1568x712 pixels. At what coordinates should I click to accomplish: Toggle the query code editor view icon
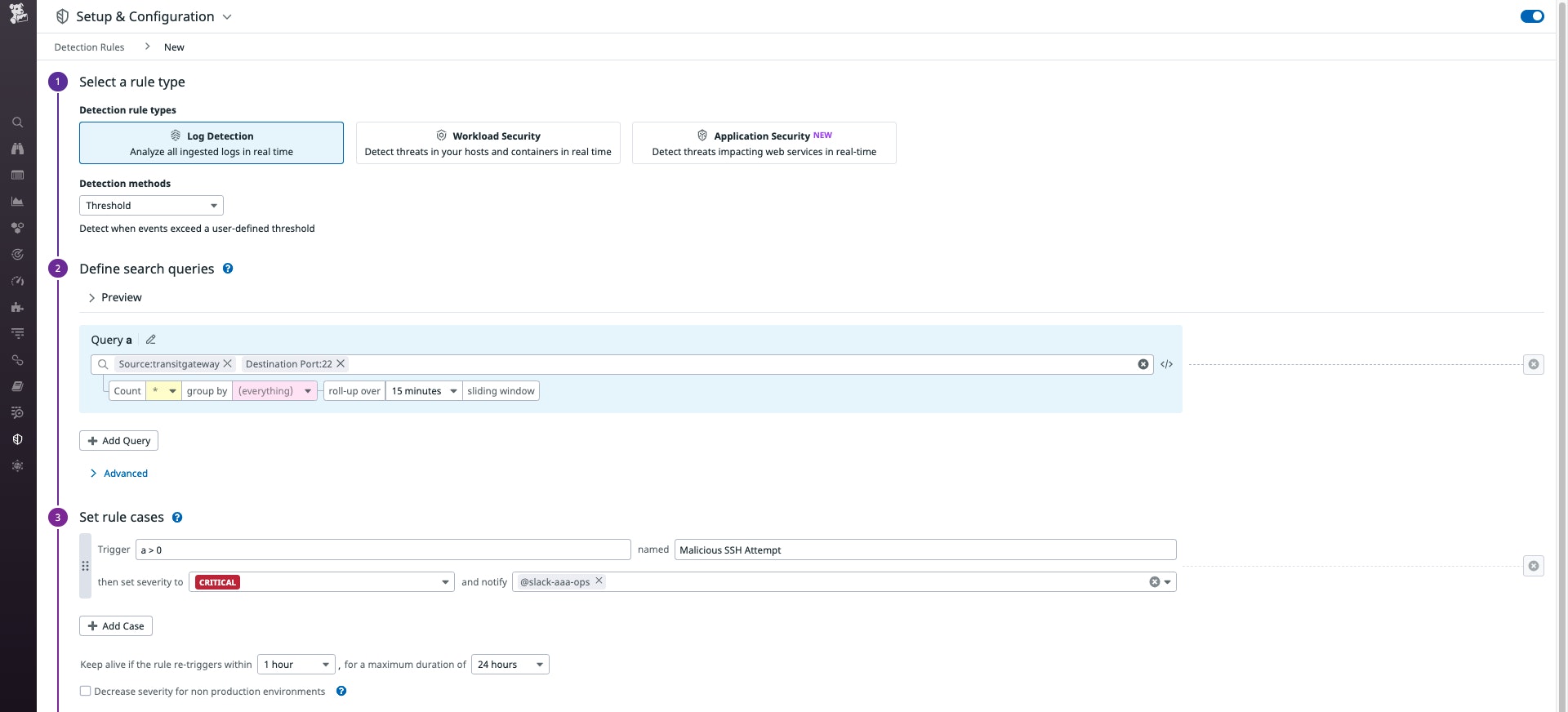click(x=1166, y=364)
